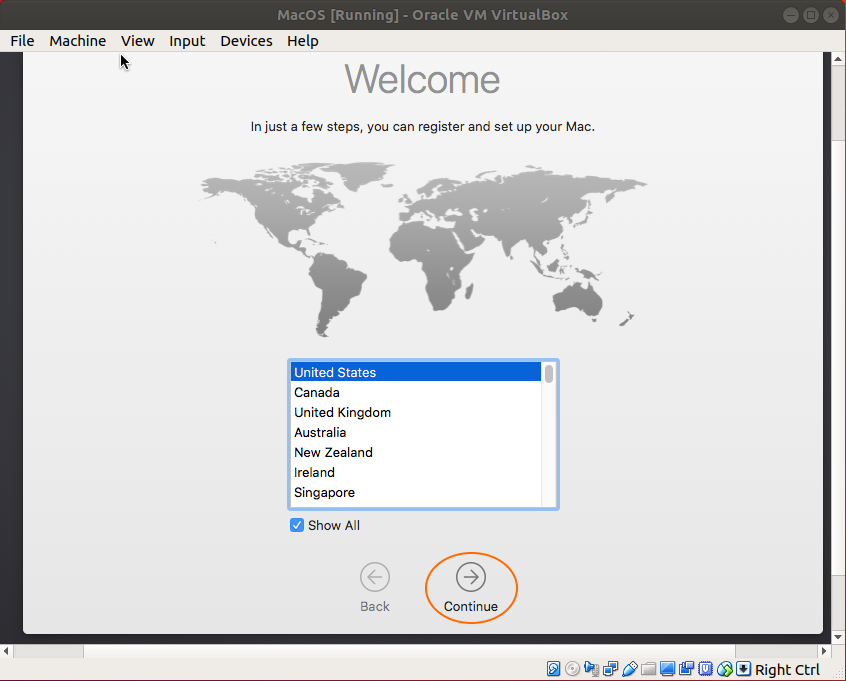The width and height of the screenshot is (846, 681).
Task: Click the horizontal scrollbar thumb
Action: pyautogui.click(x=409, y=651)
